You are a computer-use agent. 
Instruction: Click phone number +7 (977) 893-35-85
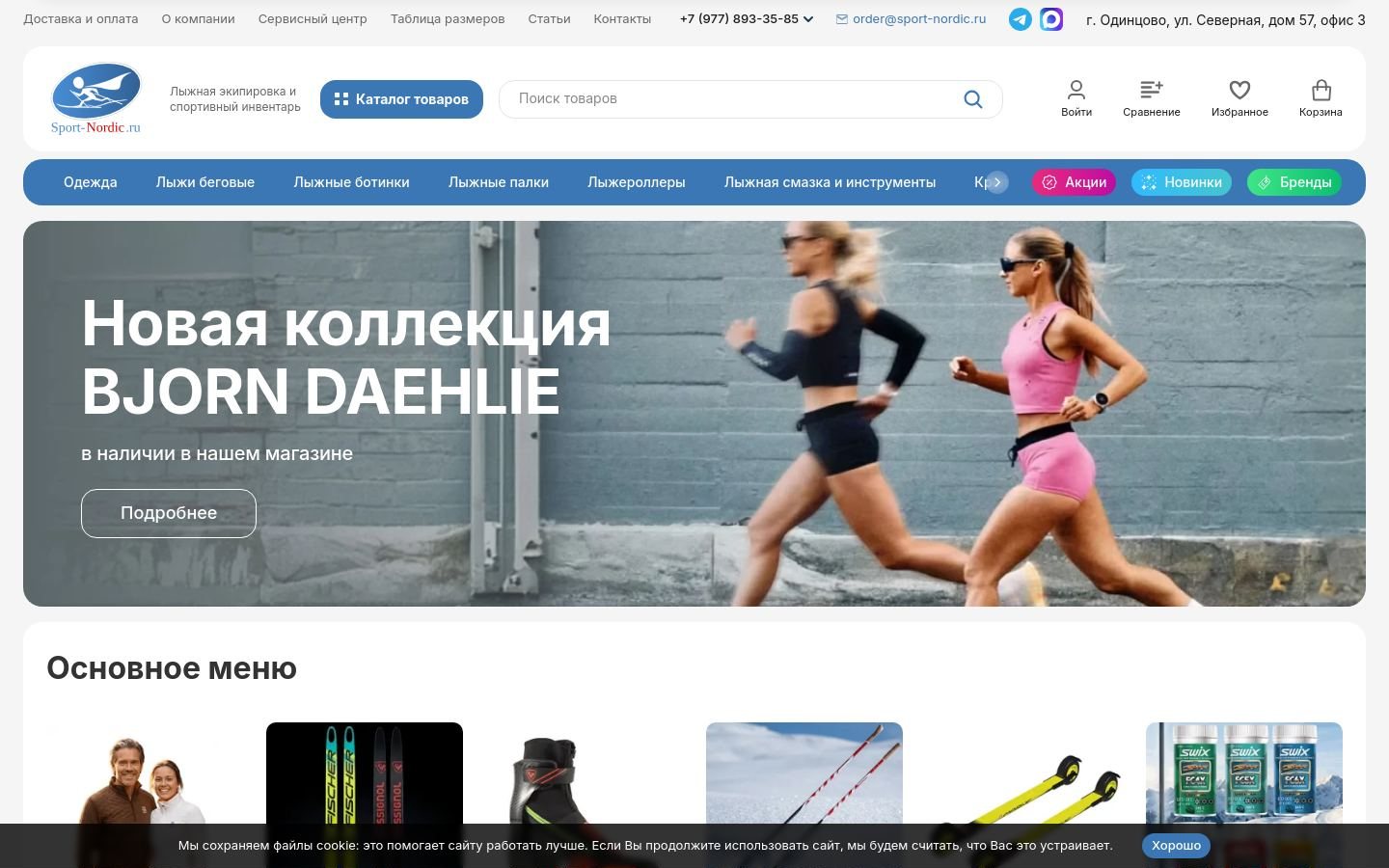pyautogui.click(x=739, y=19)
